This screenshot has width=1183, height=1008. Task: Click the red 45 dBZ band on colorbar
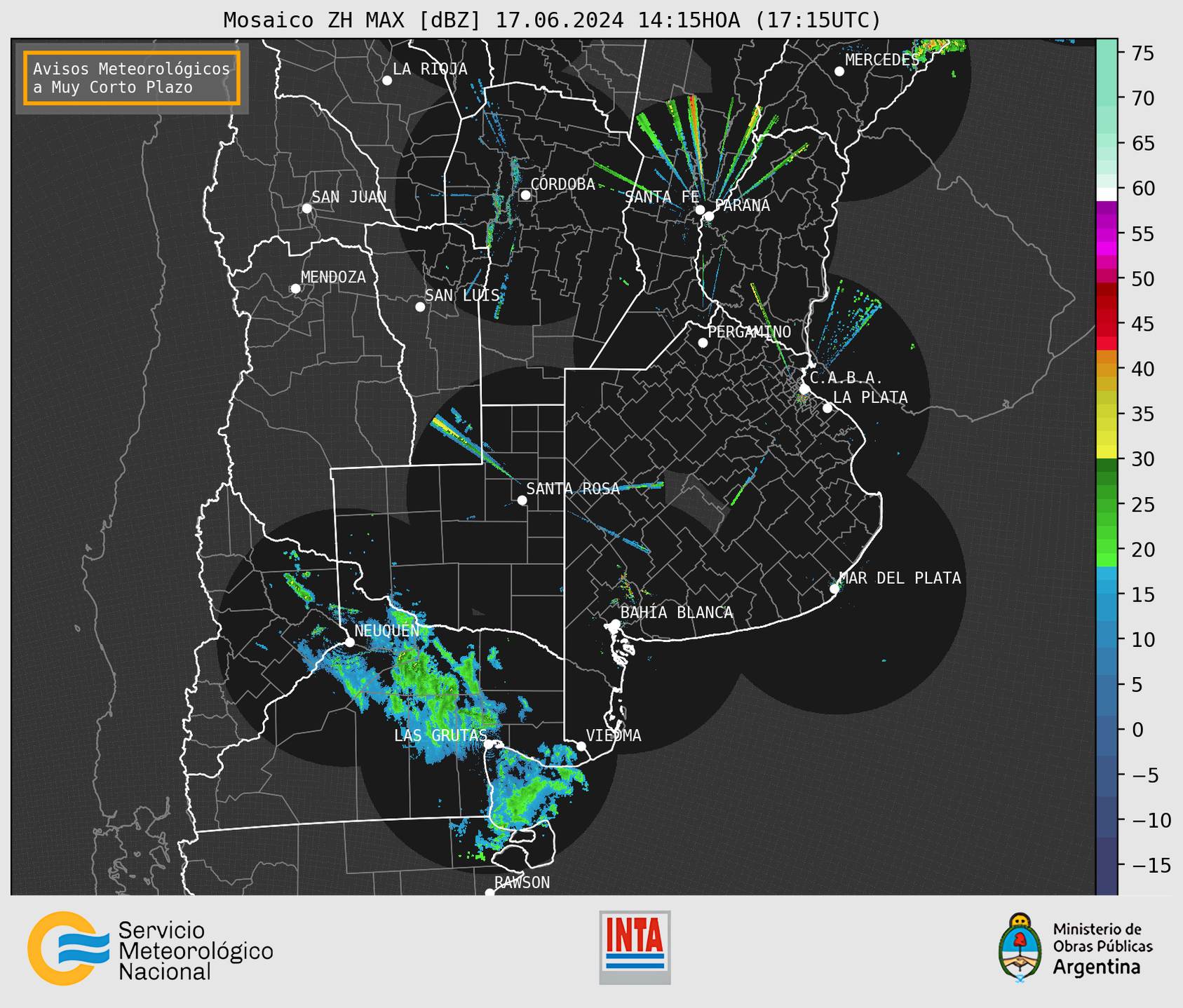click(1107, 324)
